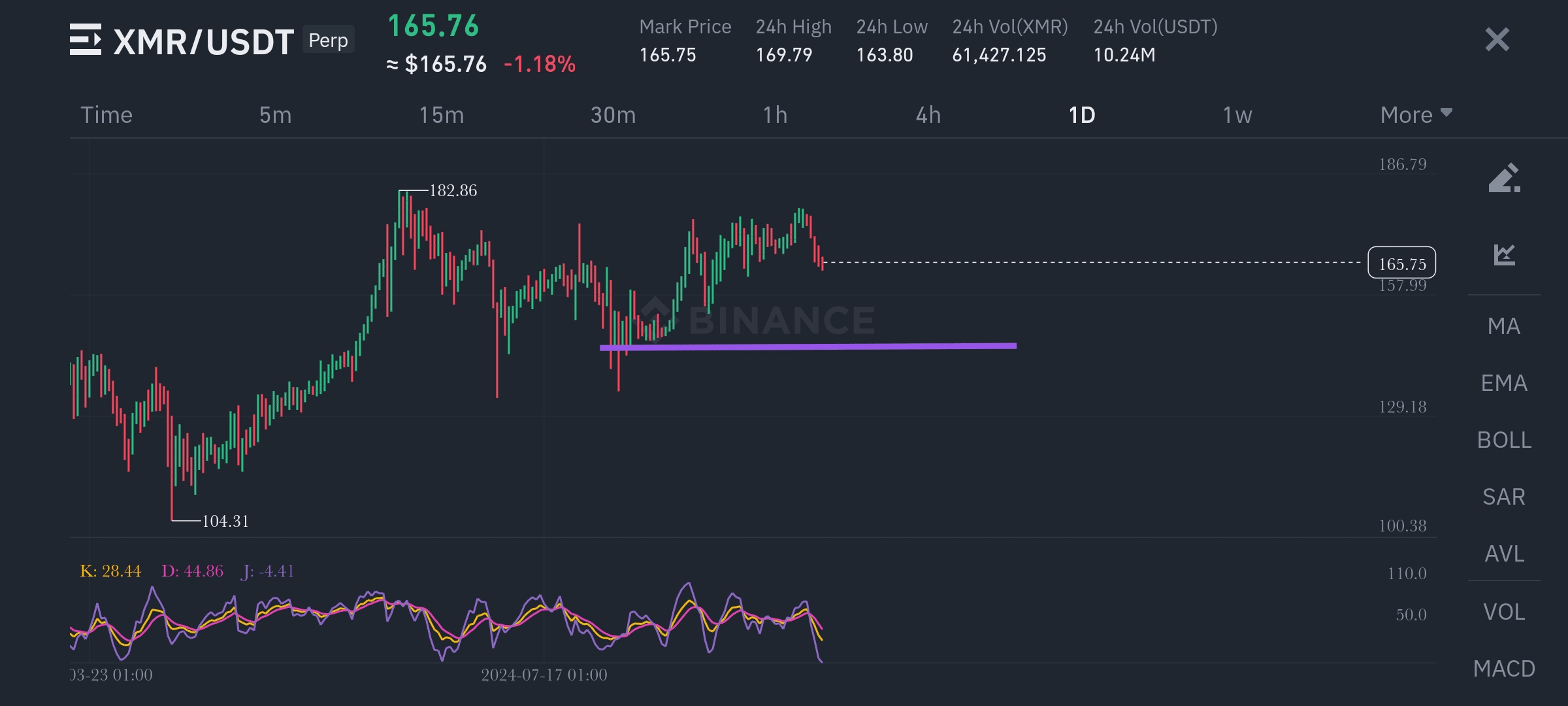Select the Time line chart tab

click(106, 115)
